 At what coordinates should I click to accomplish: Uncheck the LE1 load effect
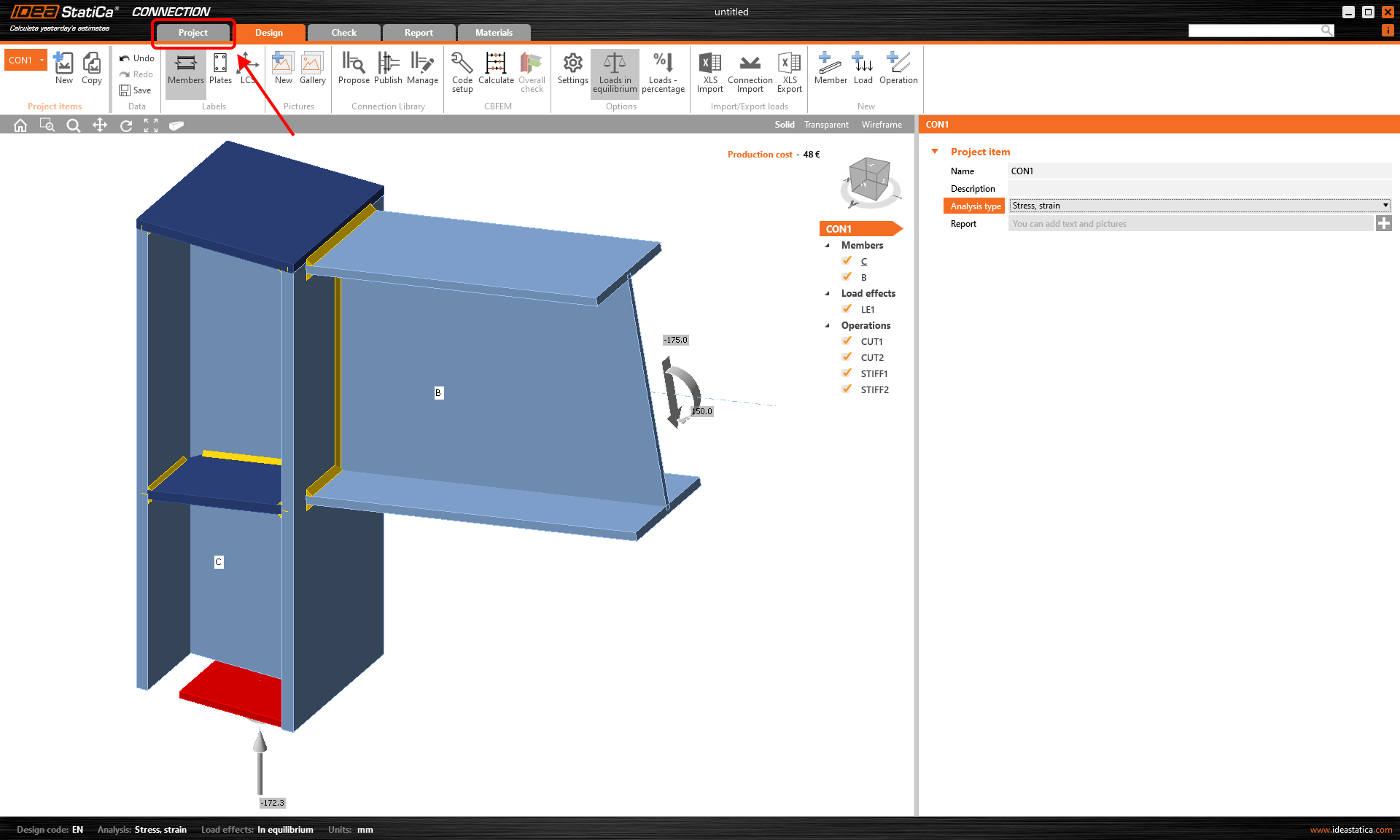click(x=847, y=309)
